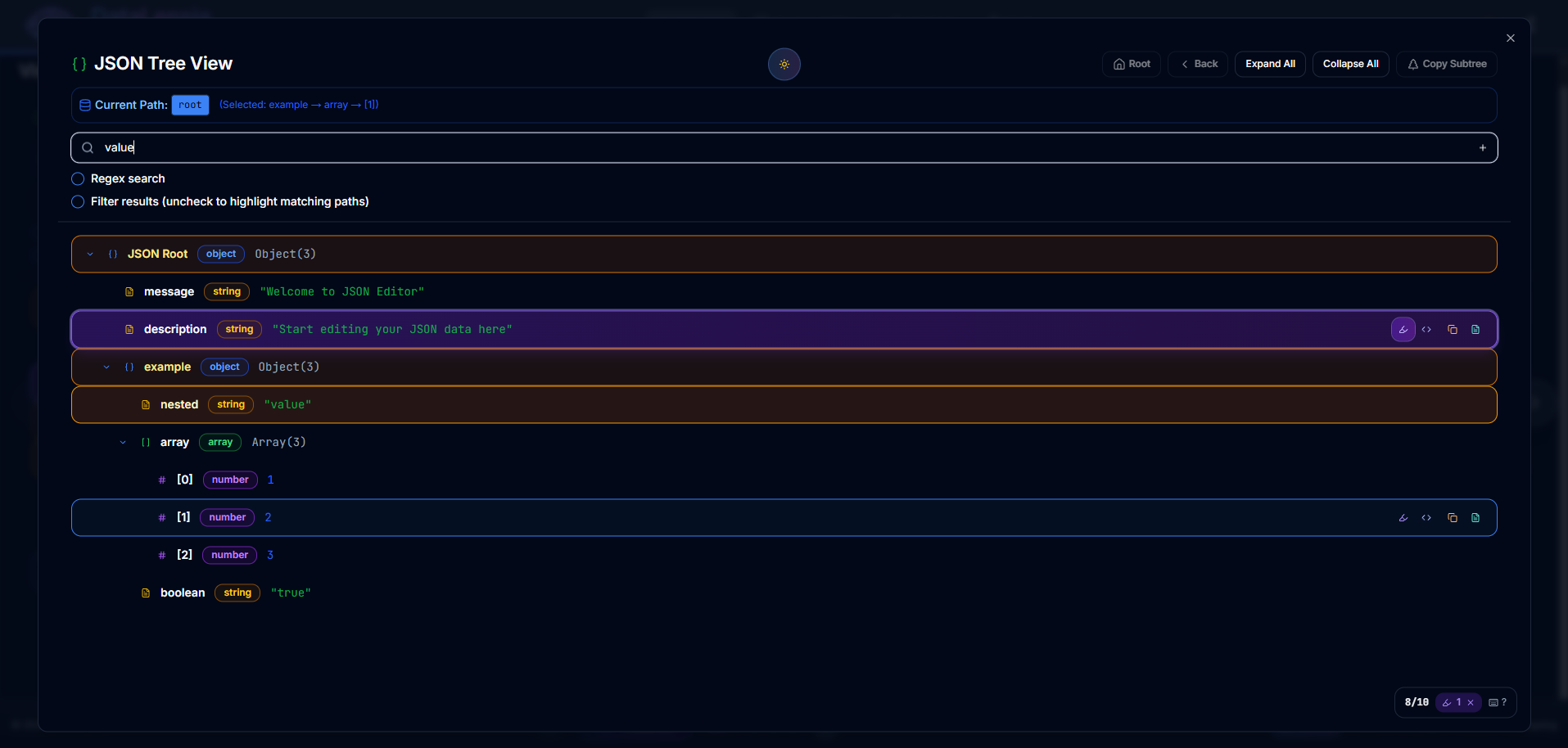Click the teal document icon on description row

click(x=1475, y=330)
